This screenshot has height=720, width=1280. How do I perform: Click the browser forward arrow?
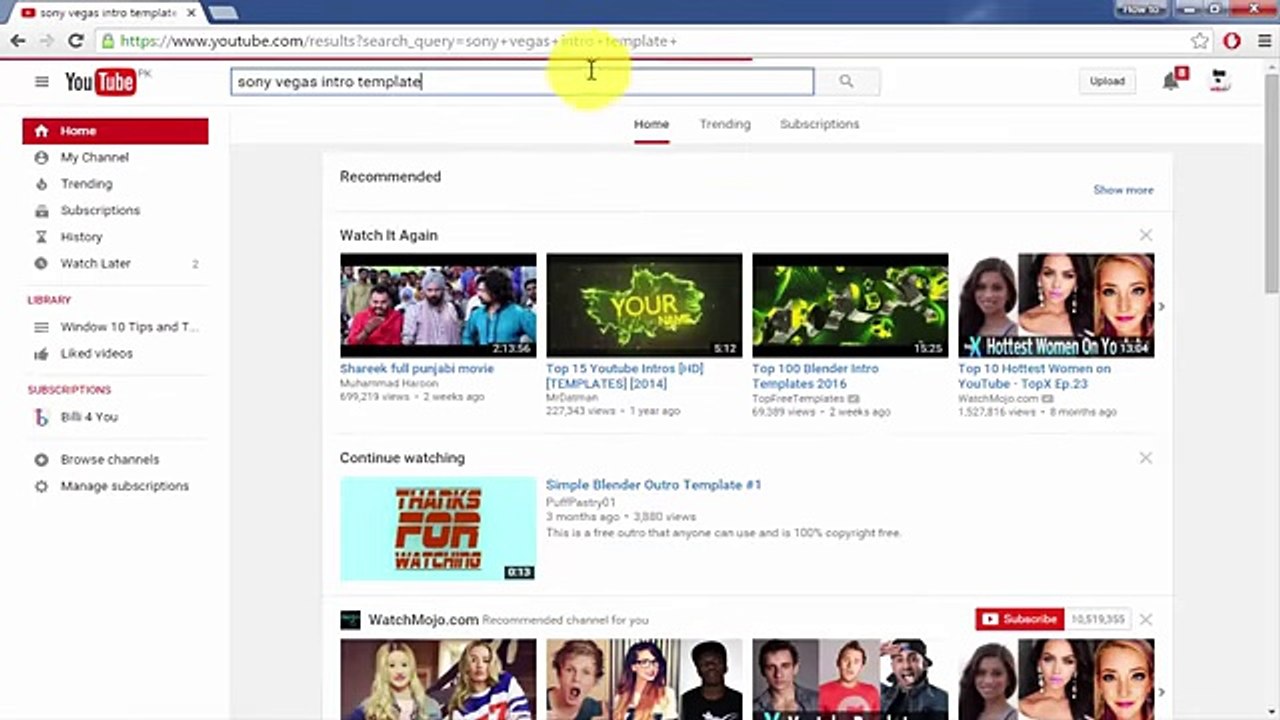(x=46, y=41)
